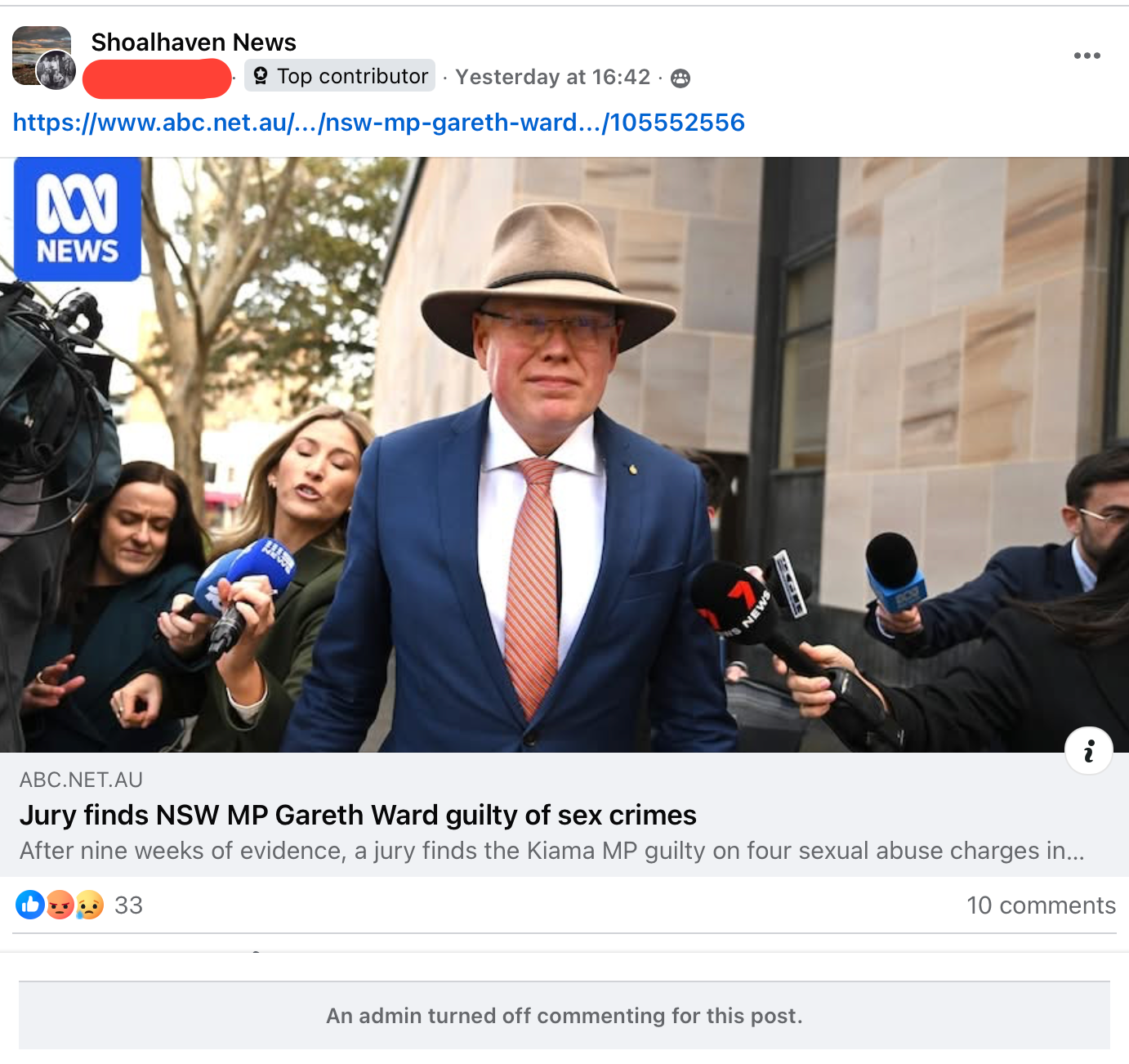Click the article description snippet text
Image resolution: width=1129 pixels, height=1064 pixels.
point(551,851)
